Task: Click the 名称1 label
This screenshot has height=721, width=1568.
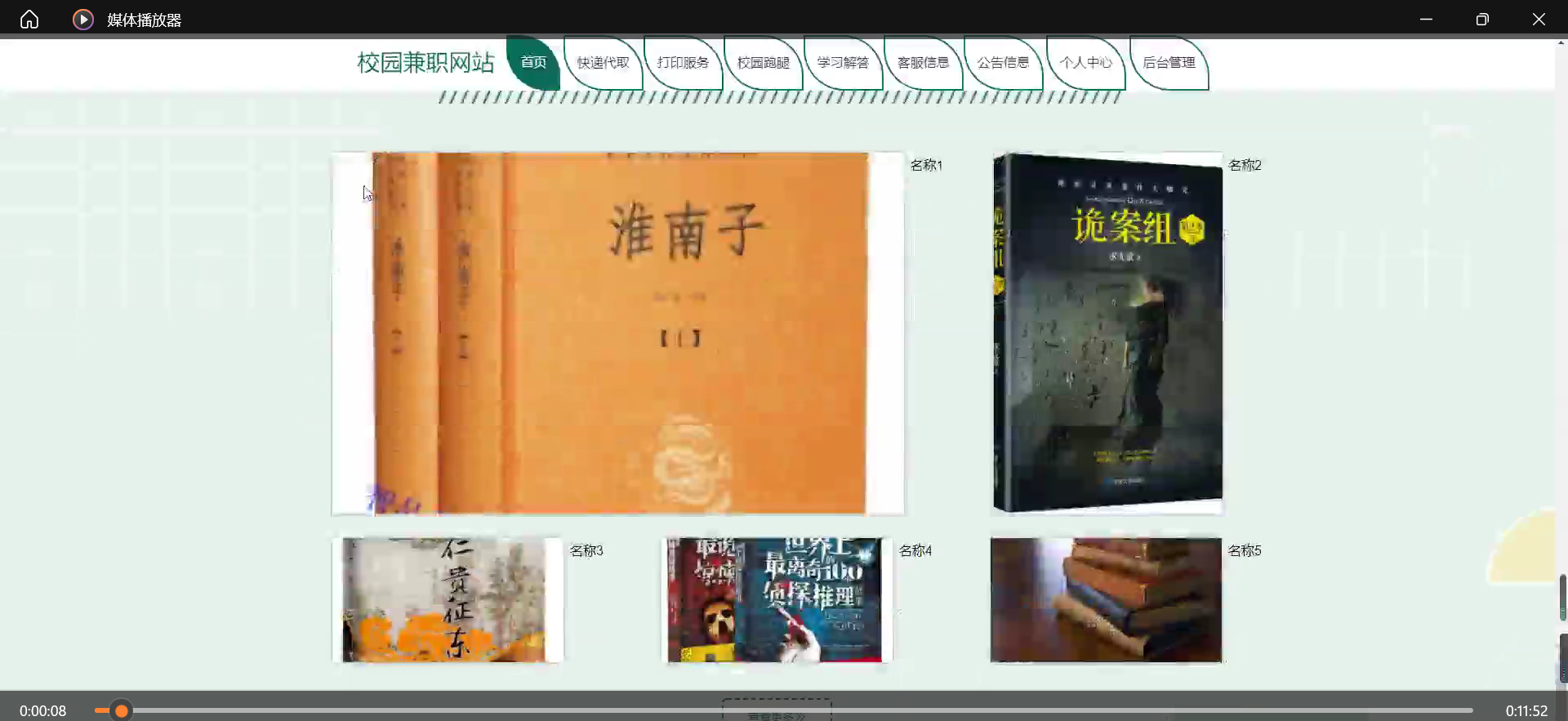Action: [x=926, y=166]
